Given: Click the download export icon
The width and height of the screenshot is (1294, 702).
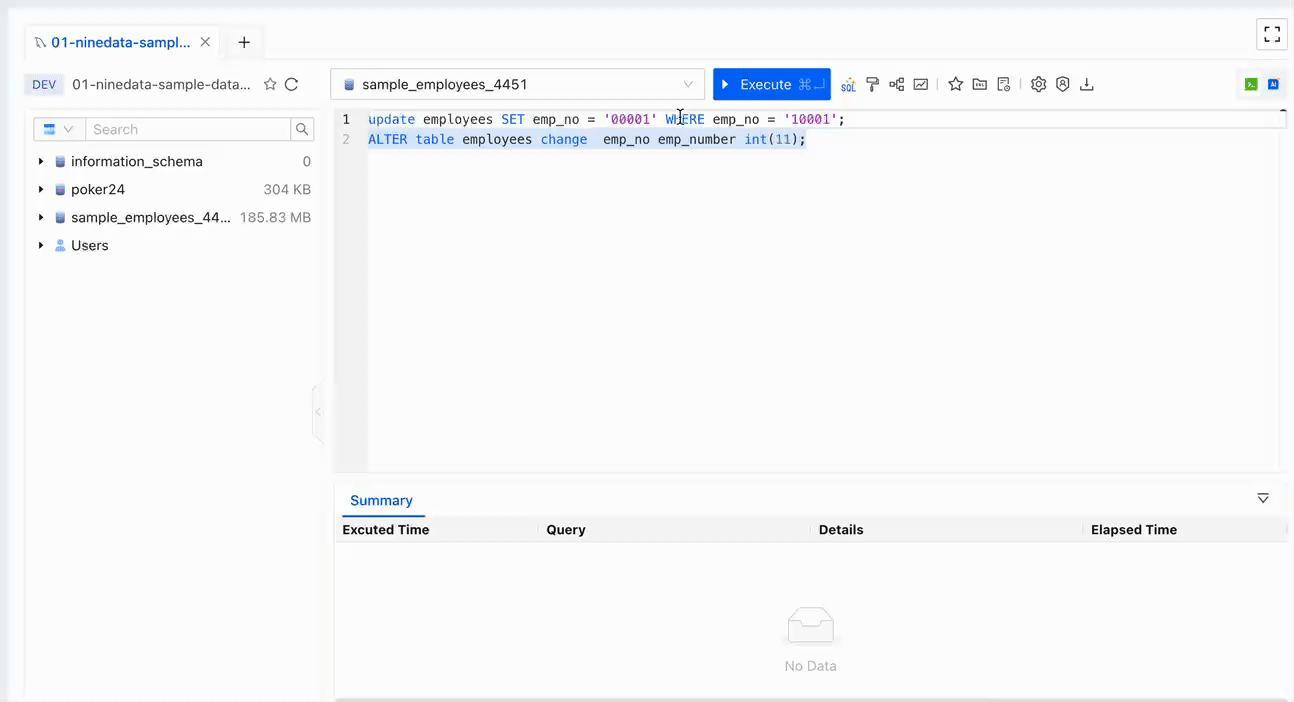Looking at the screenshot, I should (x=1087, y=85).
